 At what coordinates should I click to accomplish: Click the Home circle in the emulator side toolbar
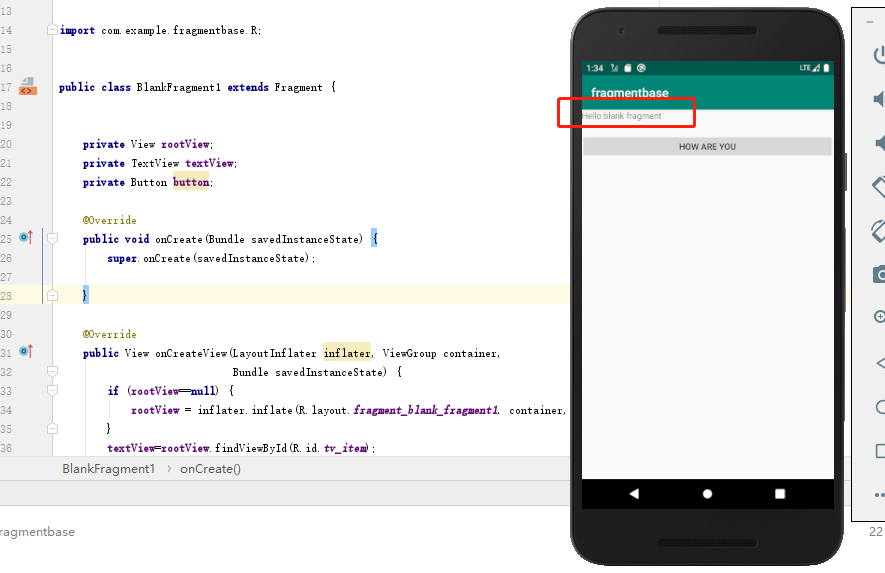[880, 407]
